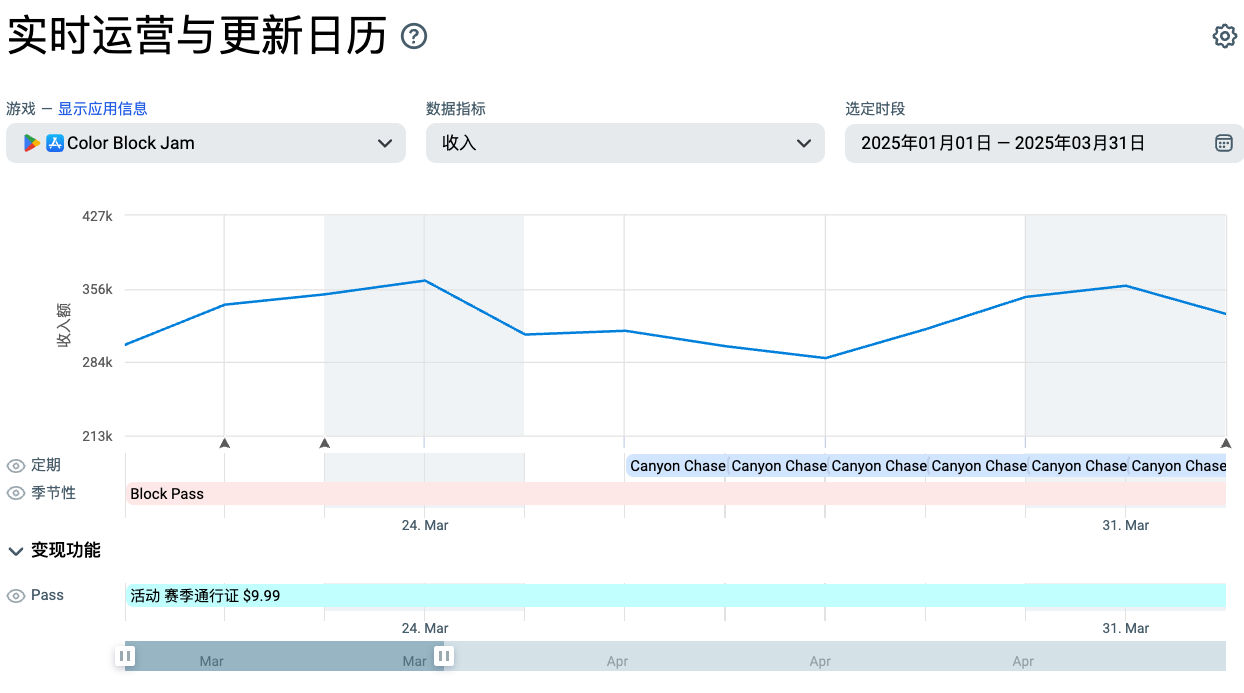Toggle visibility of 季节性 events row

point(16,494)
